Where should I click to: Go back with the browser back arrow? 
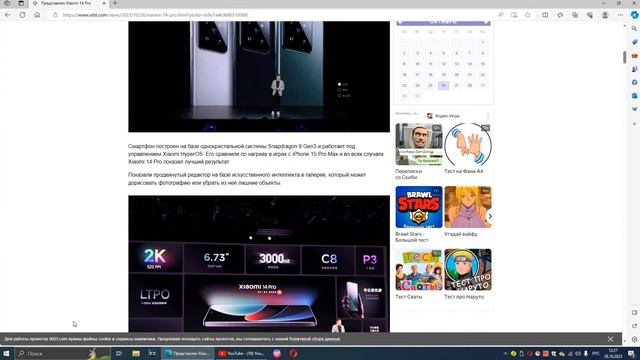click(x=8, y=15)
